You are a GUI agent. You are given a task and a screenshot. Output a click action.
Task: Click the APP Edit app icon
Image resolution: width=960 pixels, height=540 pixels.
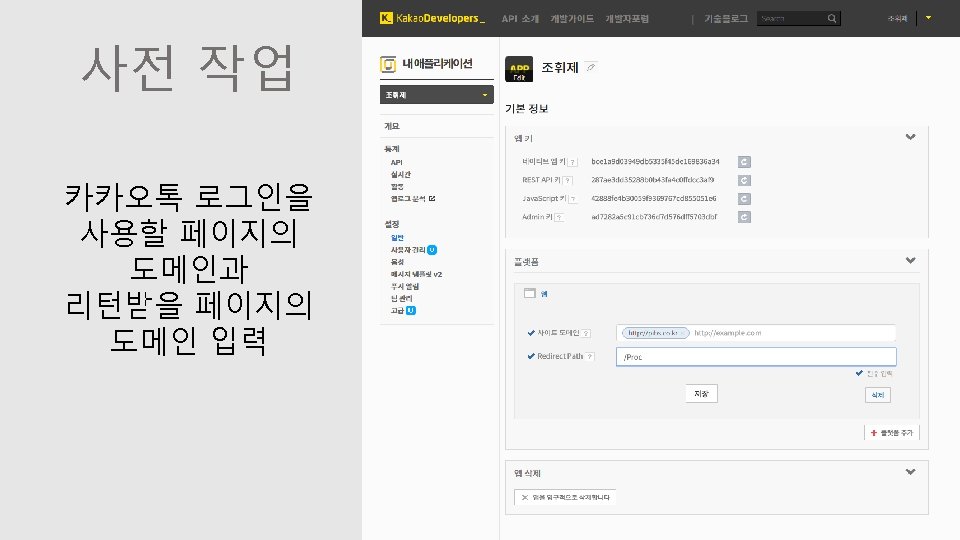tap(519, 69)
